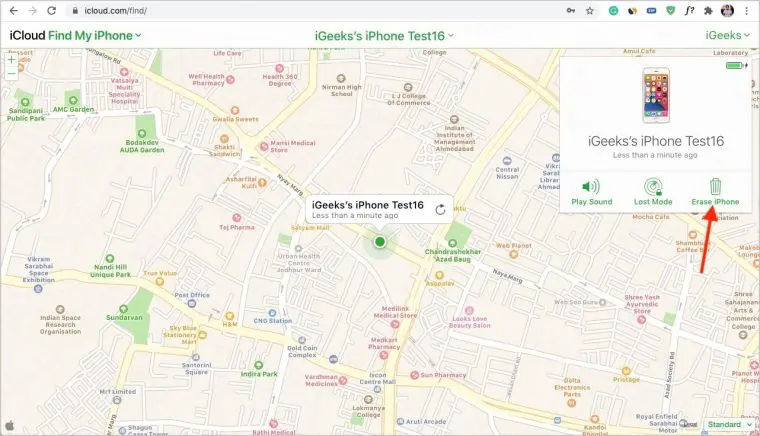Open the iGeeks account dropdown

pyautogui.click(x=728, y=35)
